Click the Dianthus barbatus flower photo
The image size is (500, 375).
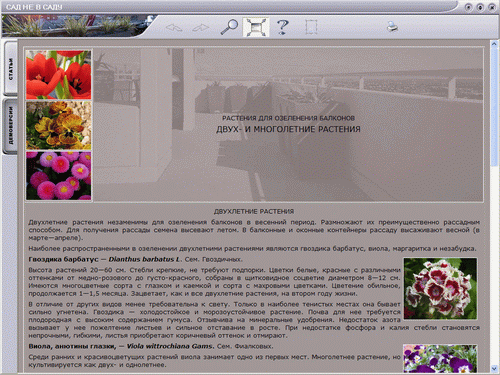point(440,288)
